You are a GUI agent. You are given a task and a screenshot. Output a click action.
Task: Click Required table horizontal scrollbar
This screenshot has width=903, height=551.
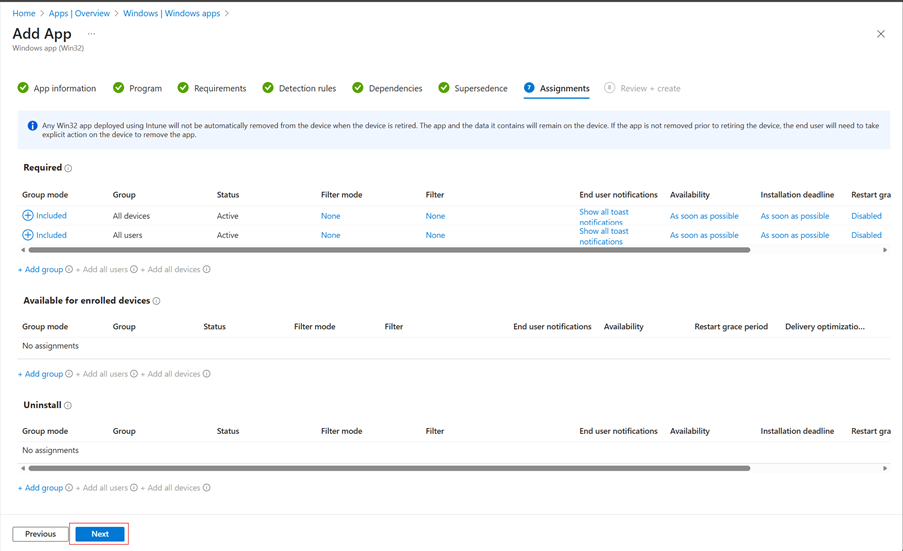click(x=389, y=250)
